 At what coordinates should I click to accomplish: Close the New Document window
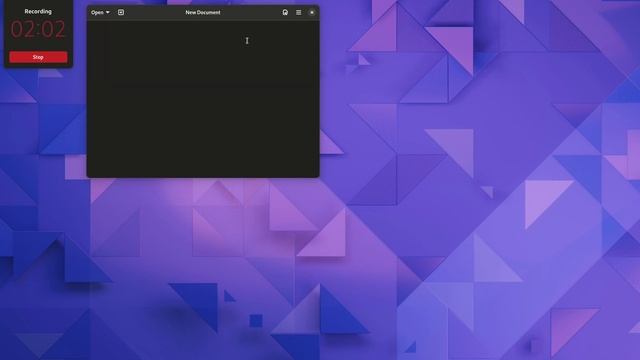click(x=312, y=12)
